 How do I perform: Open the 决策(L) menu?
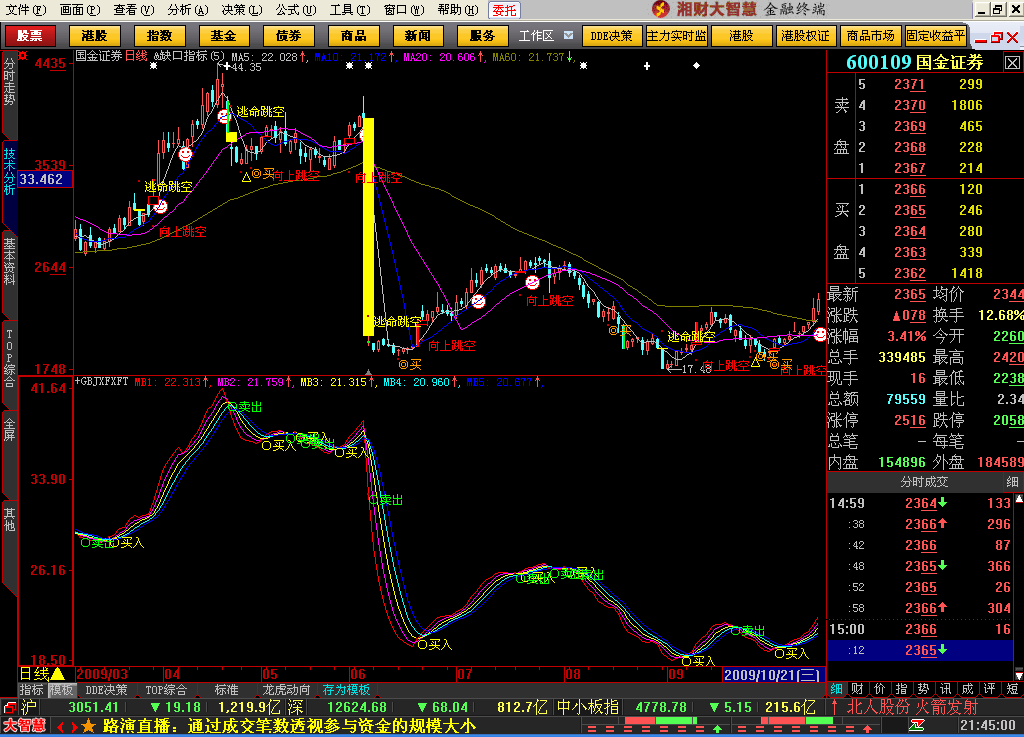[x=242, y=10]
